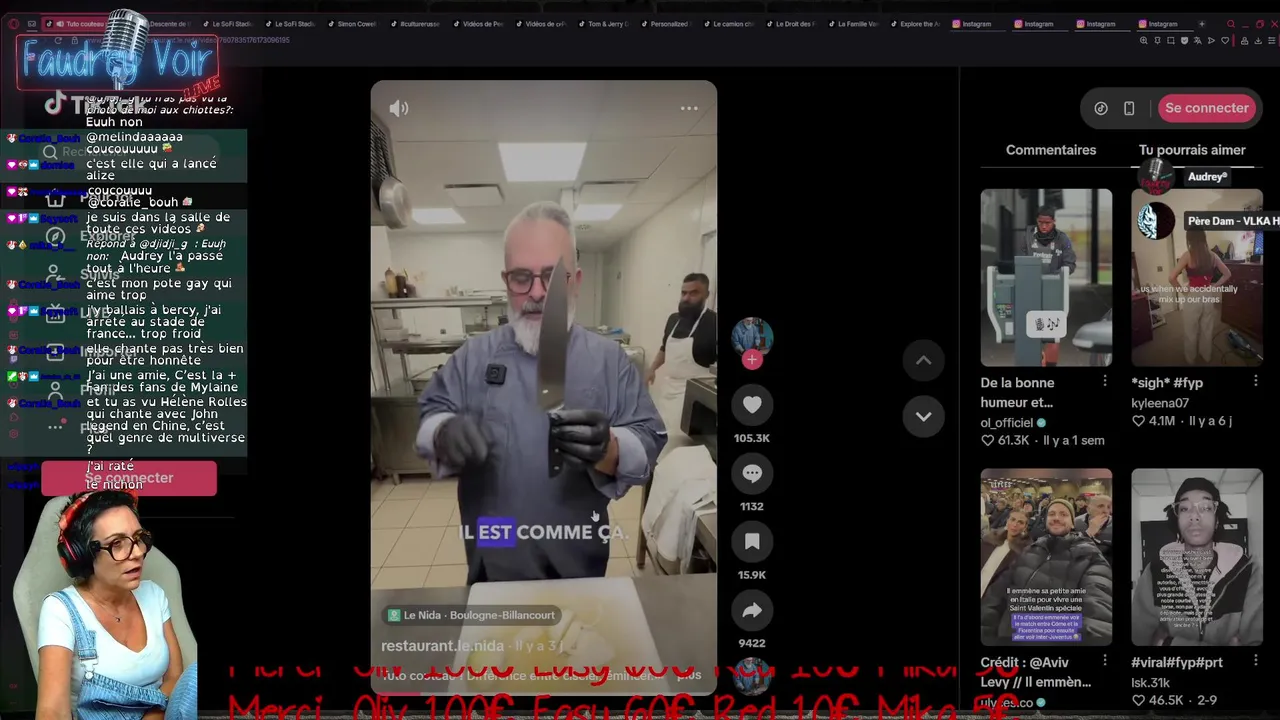Viewport: 1280px width, 720px height.
Task: Follow the creator via plus badge
Action: coord(752,360)
